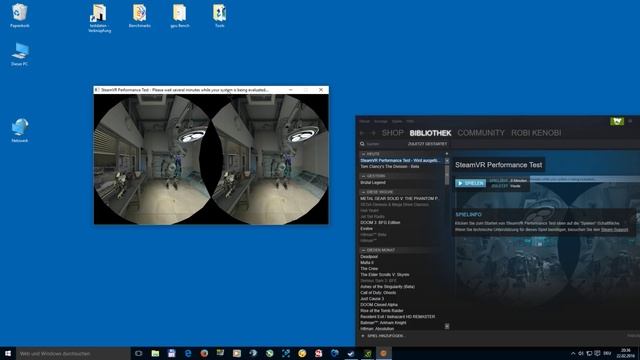Screen dimensions: 640x360
Task: Open File Explorer from taskbar
Action: coord(155,353)
